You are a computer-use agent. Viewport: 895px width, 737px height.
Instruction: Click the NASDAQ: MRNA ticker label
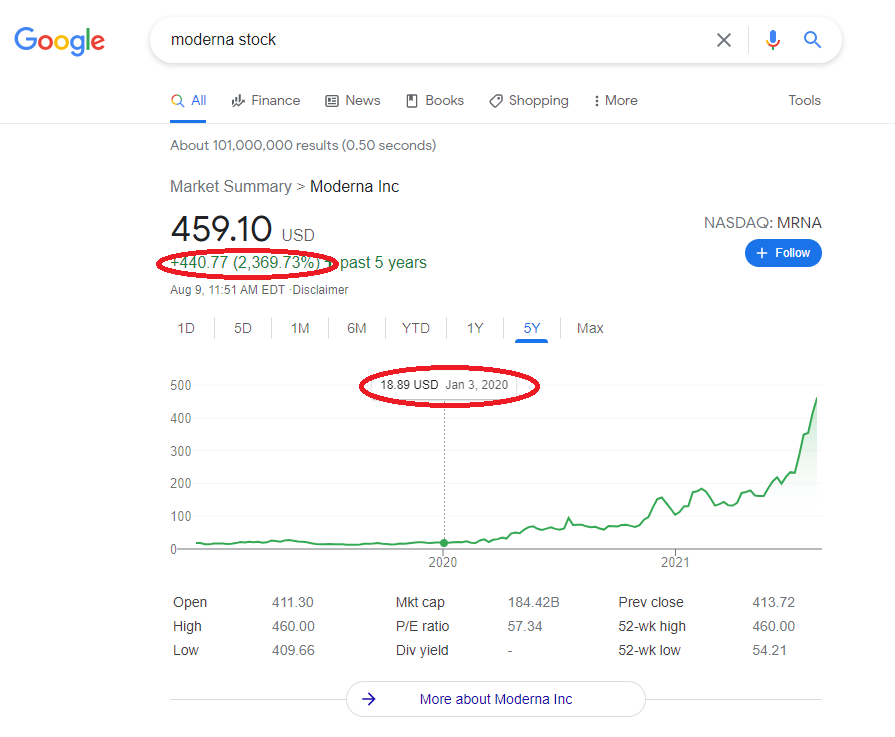point(763,223)
